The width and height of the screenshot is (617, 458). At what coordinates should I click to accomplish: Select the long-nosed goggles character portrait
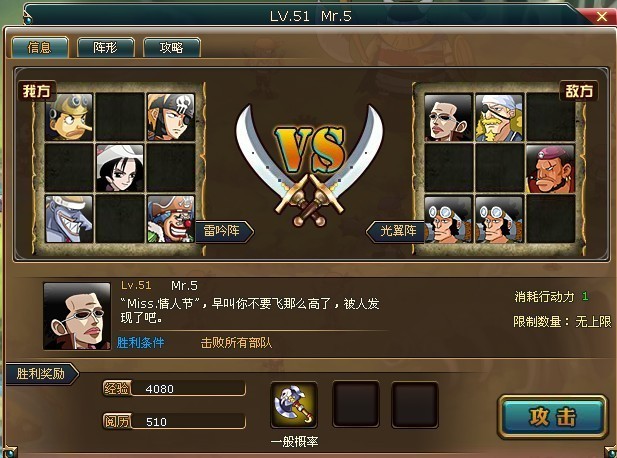pos(69,117)
